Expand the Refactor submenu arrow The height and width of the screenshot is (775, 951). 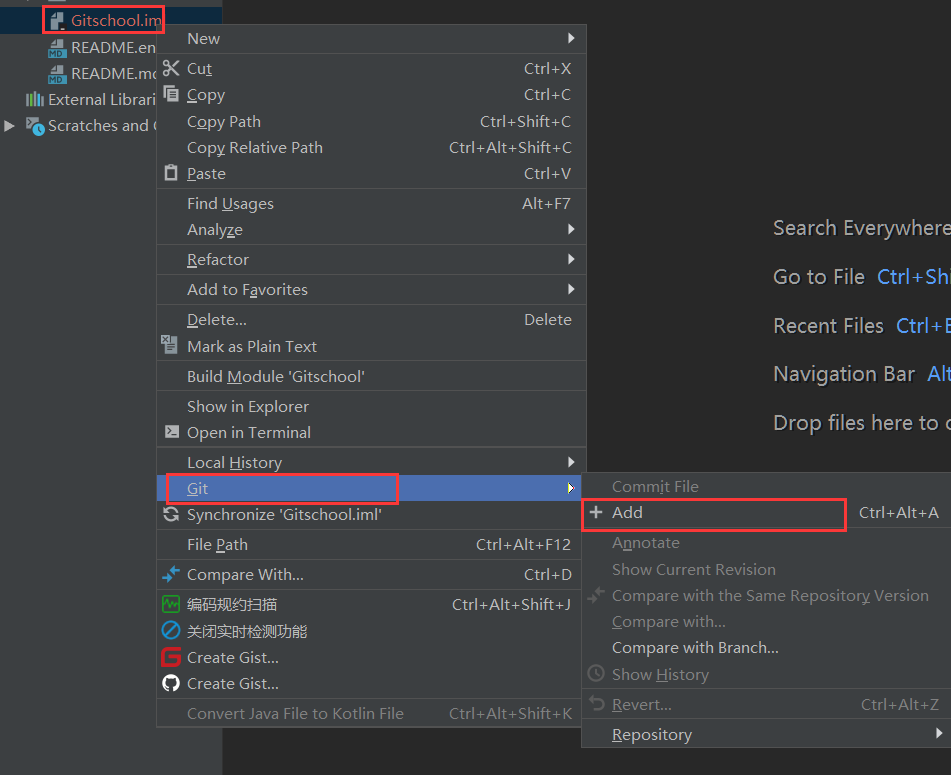(x=571, y=259)
